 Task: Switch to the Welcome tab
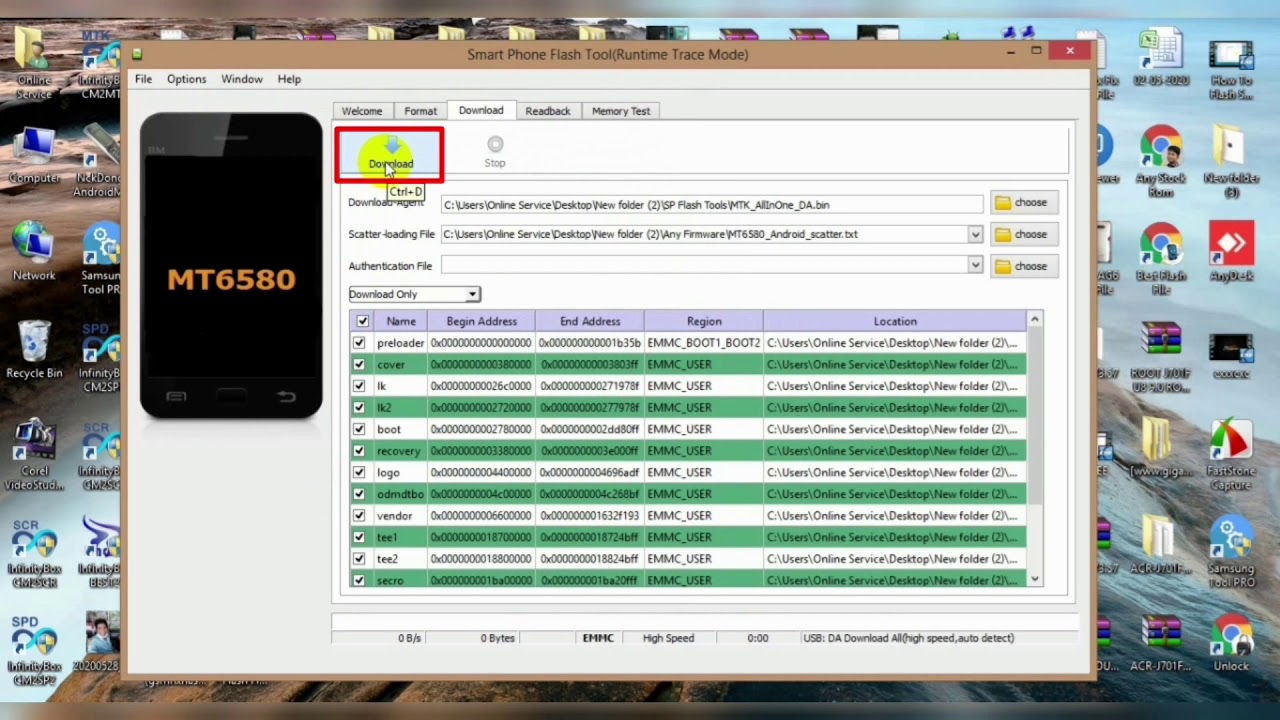coord(362,111)
